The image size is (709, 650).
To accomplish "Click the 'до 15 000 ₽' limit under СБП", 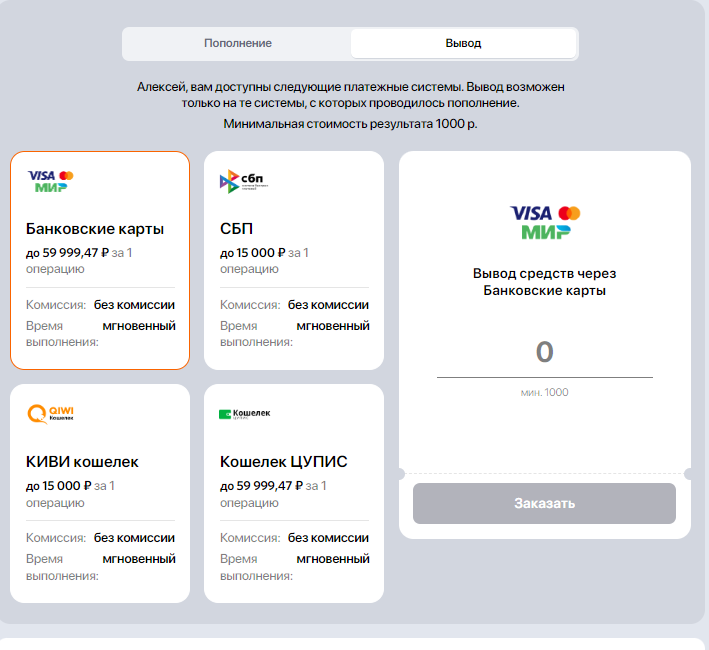I will point(253,253).
